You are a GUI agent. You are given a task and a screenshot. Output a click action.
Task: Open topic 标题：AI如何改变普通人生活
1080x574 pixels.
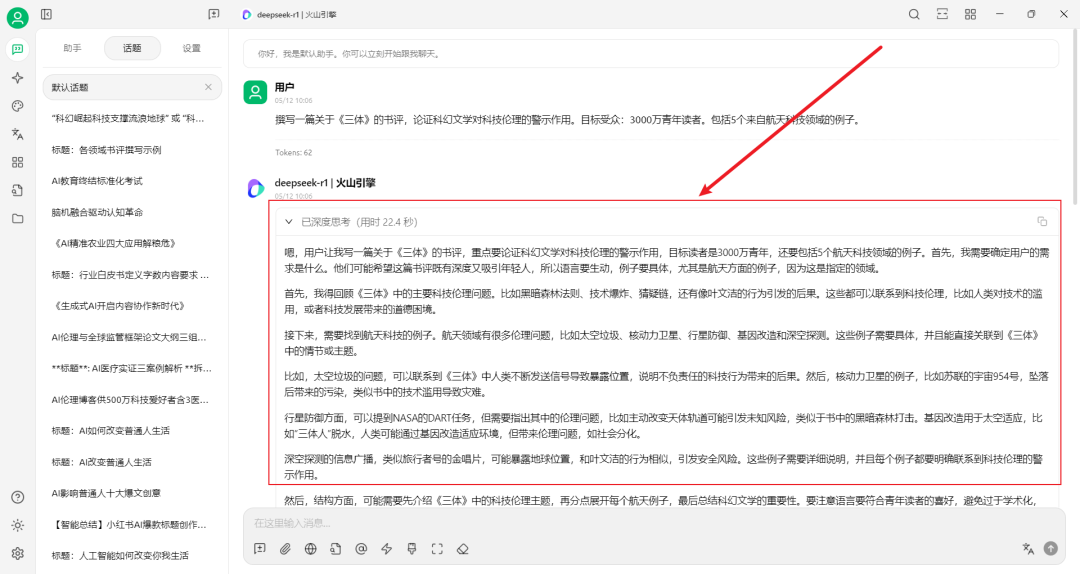132,431
